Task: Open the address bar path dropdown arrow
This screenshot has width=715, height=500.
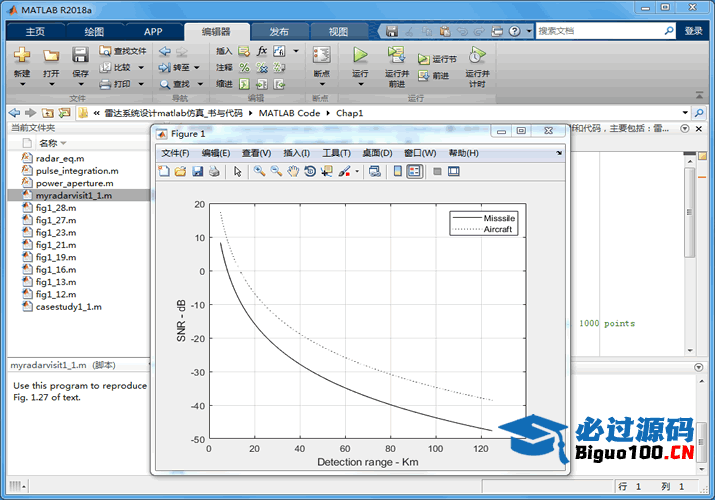Action: point(685,113)
